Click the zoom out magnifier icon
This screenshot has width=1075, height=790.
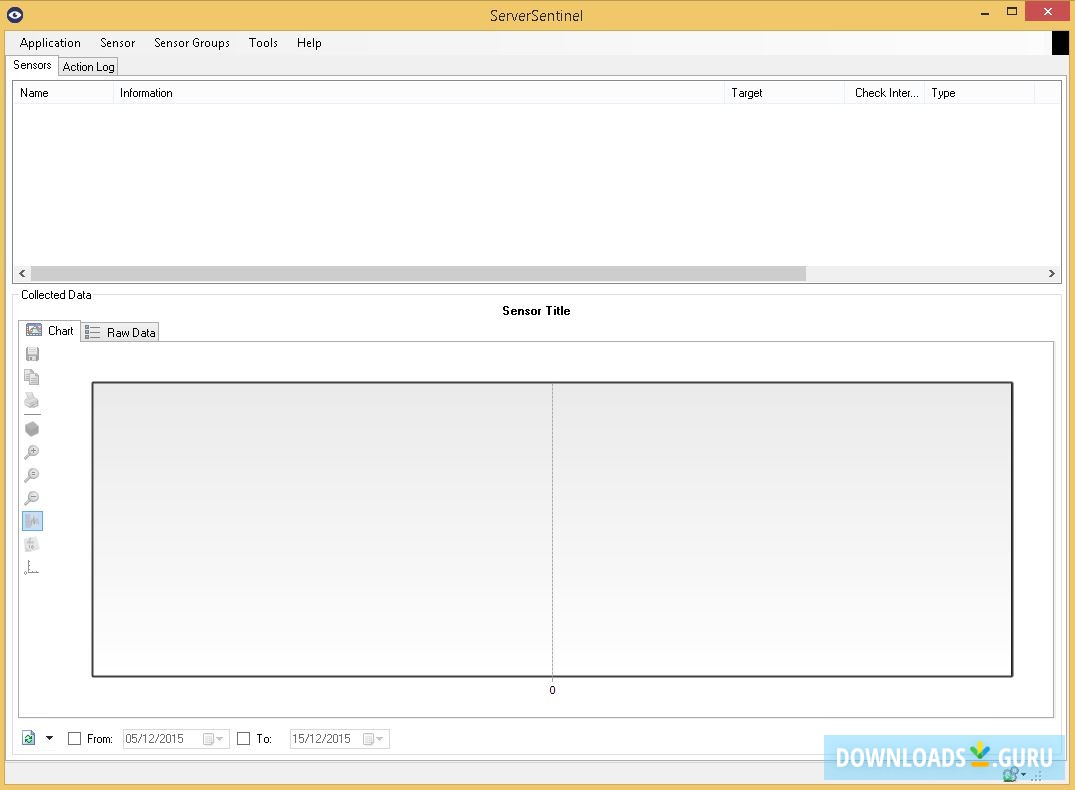32,498
